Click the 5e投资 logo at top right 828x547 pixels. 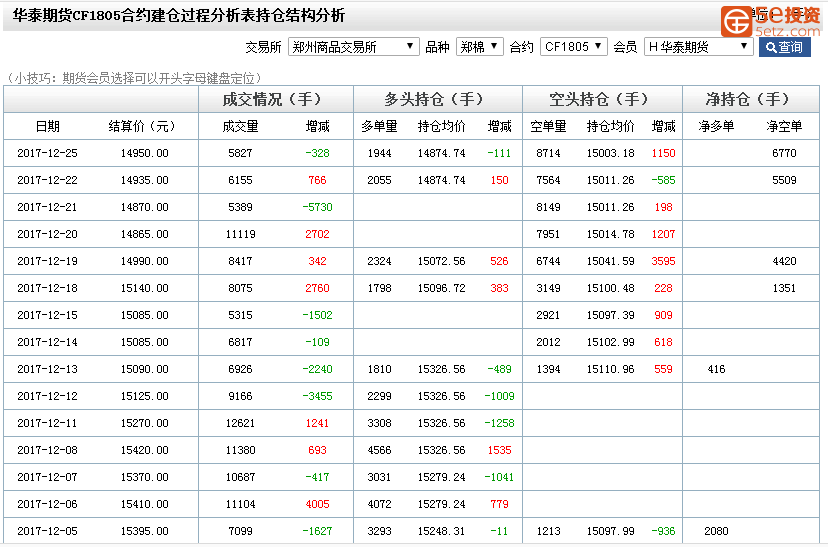[770, 21]
